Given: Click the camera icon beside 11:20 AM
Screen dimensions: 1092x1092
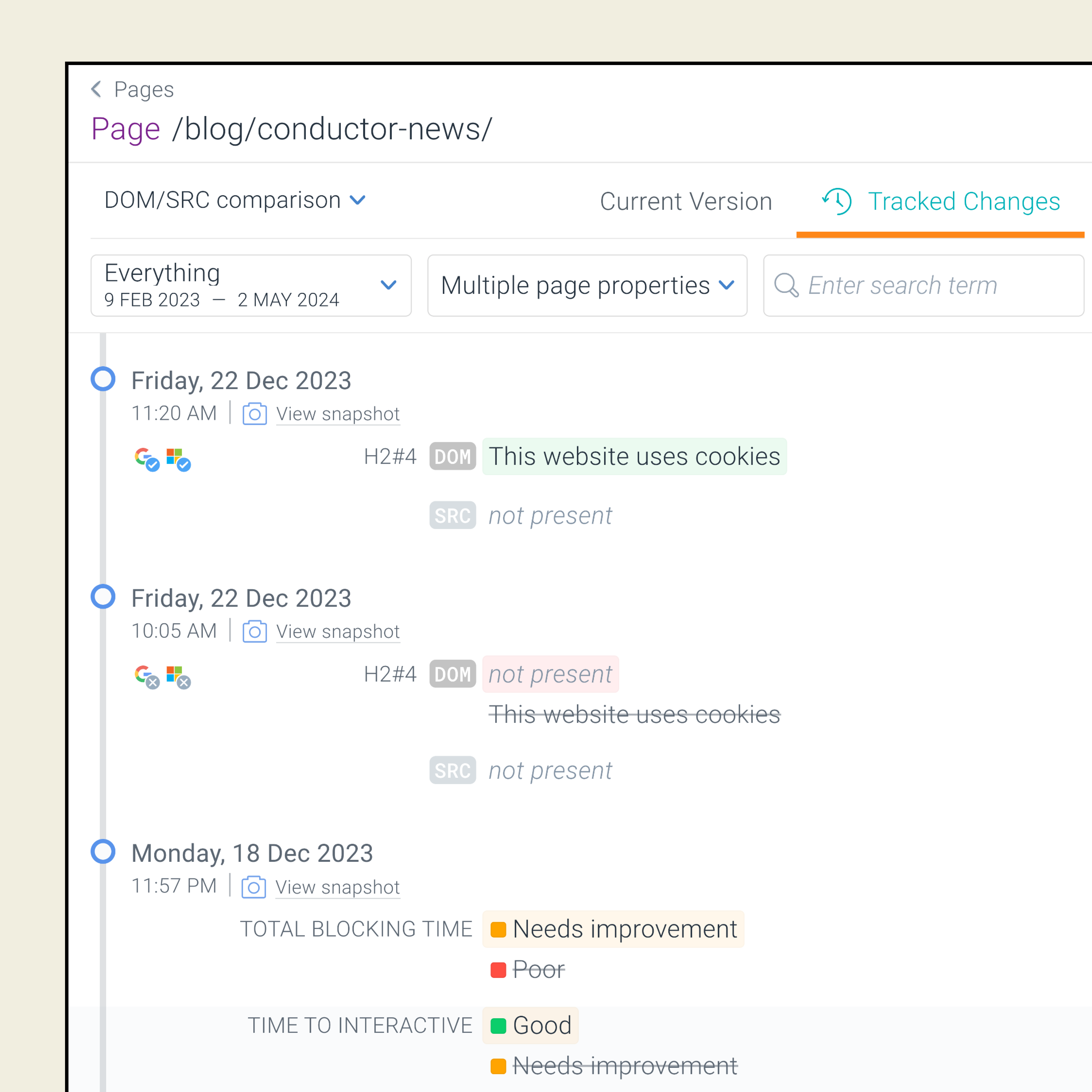Looking at the screenshot, I should (x=254, y=414).
